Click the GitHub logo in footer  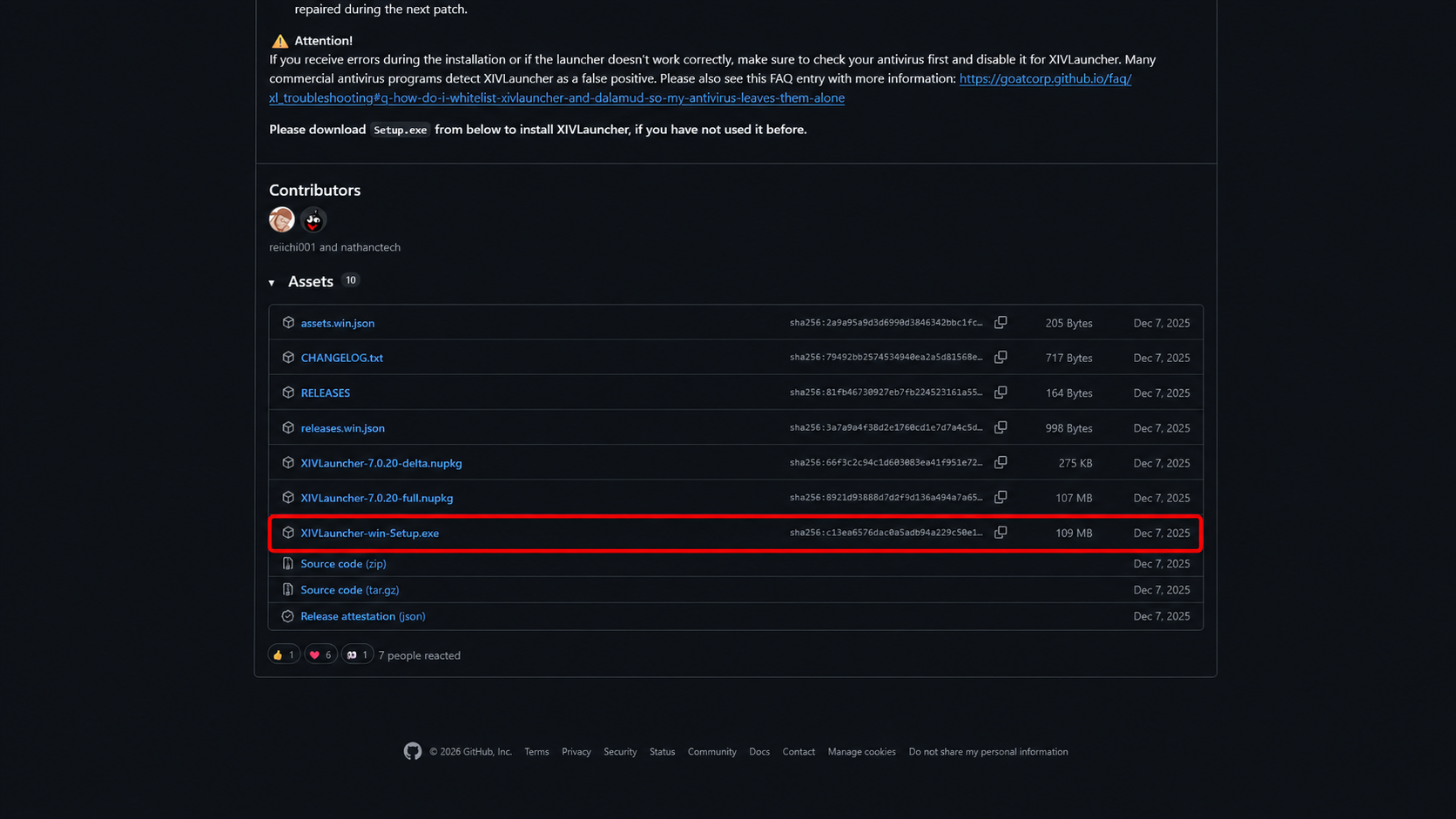[413, 751]
